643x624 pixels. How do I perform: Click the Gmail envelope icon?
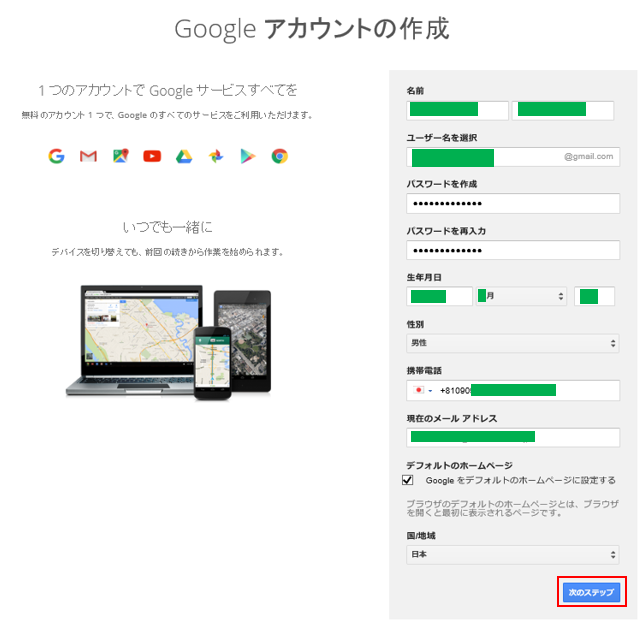(x=88, y=156)
